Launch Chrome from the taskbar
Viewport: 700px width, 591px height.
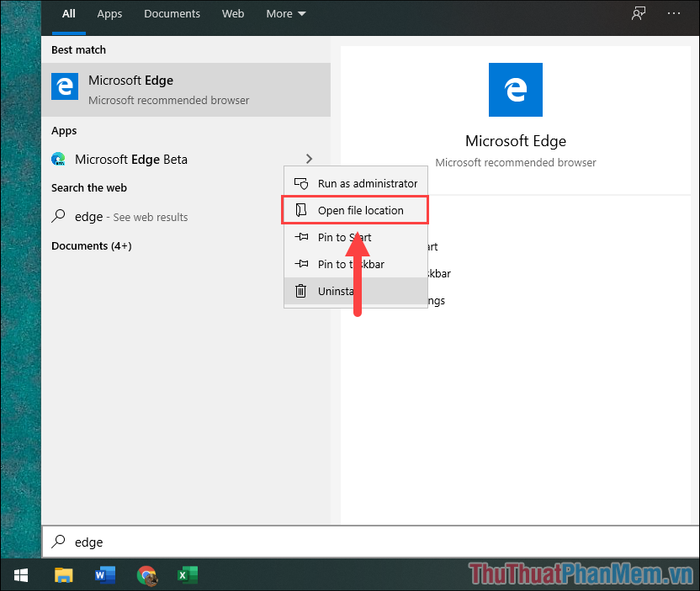(x=146, y=575)
